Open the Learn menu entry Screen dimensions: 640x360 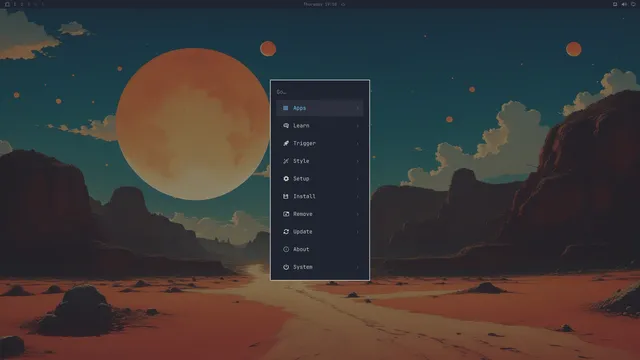coord(320,126)
